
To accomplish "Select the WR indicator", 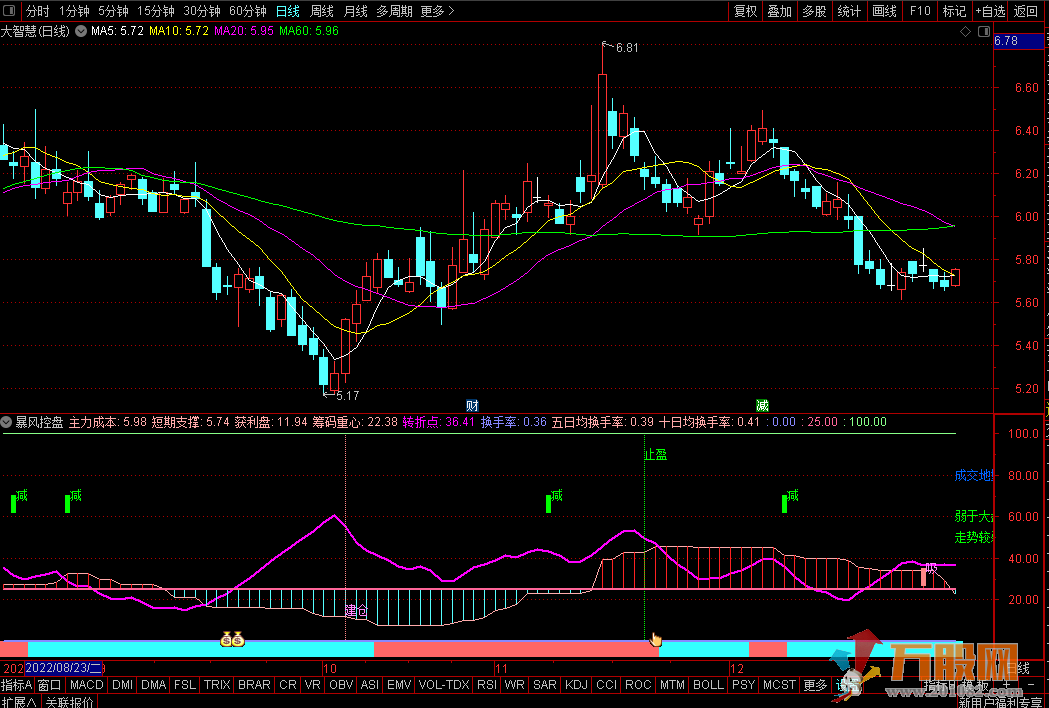I will 514,685.
